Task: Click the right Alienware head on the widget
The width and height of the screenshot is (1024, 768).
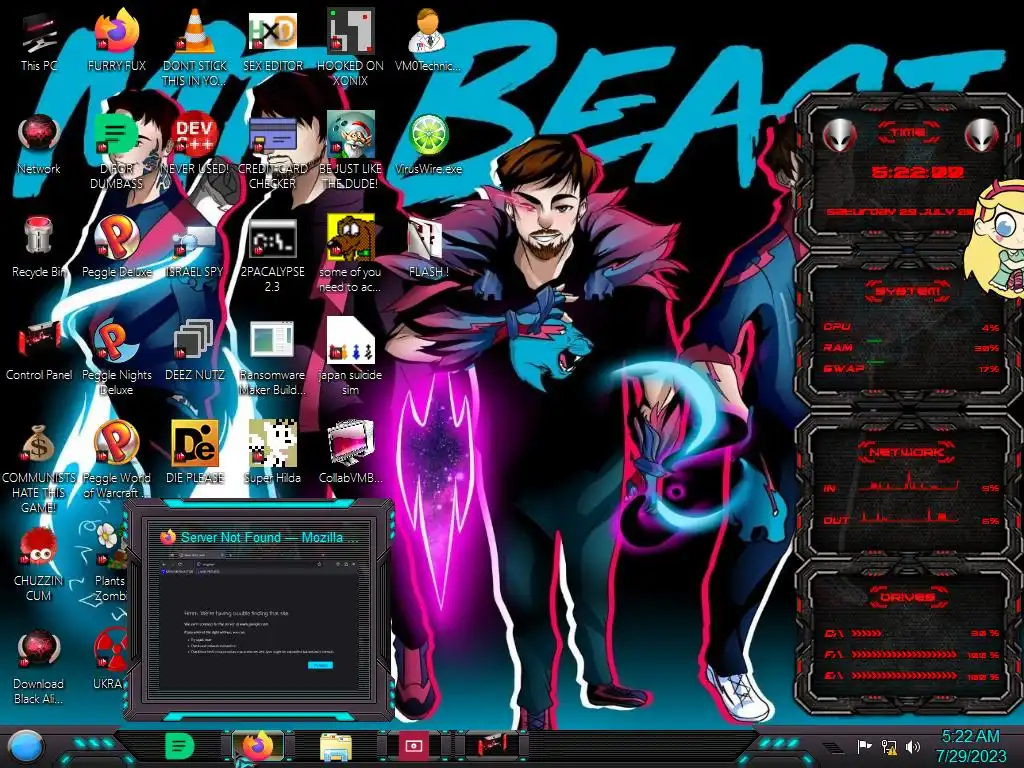Action: [982, 136]
